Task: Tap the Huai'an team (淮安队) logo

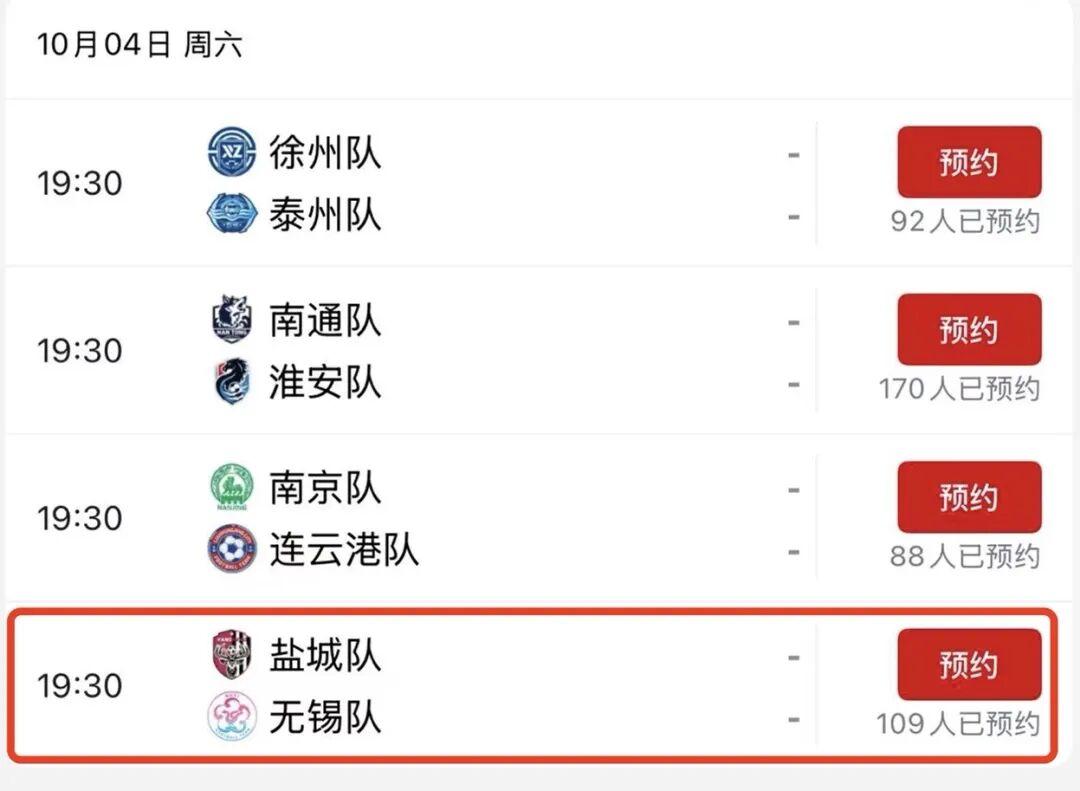Action: (x=231, y=380)
